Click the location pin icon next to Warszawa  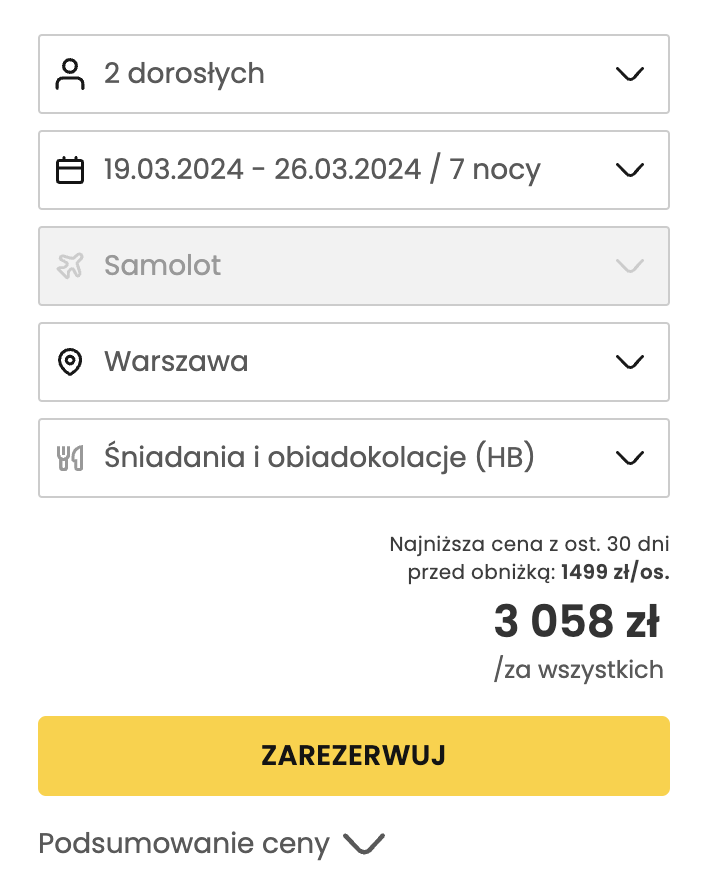[70, 361]
